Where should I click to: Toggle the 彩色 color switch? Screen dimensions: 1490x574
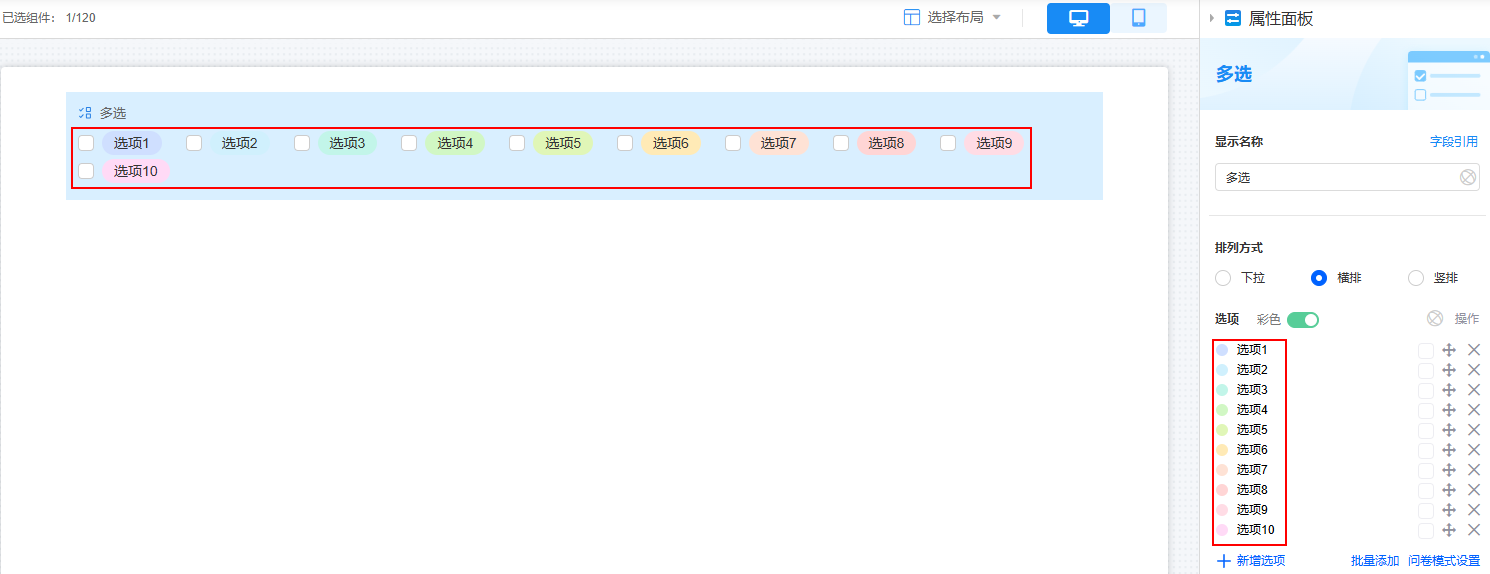1303,319
